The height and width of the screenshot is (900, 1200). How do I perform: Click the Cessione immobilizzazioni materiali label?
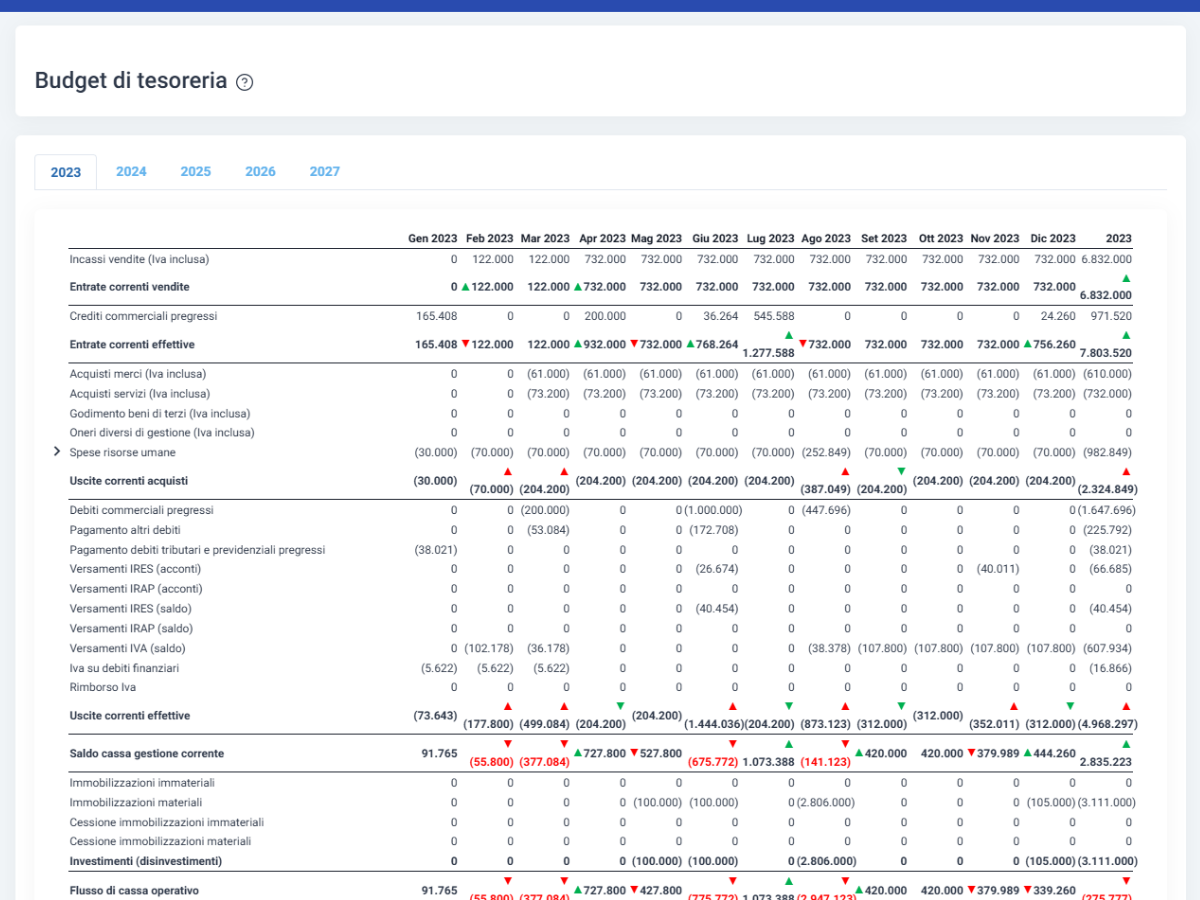tap(161, 841)
